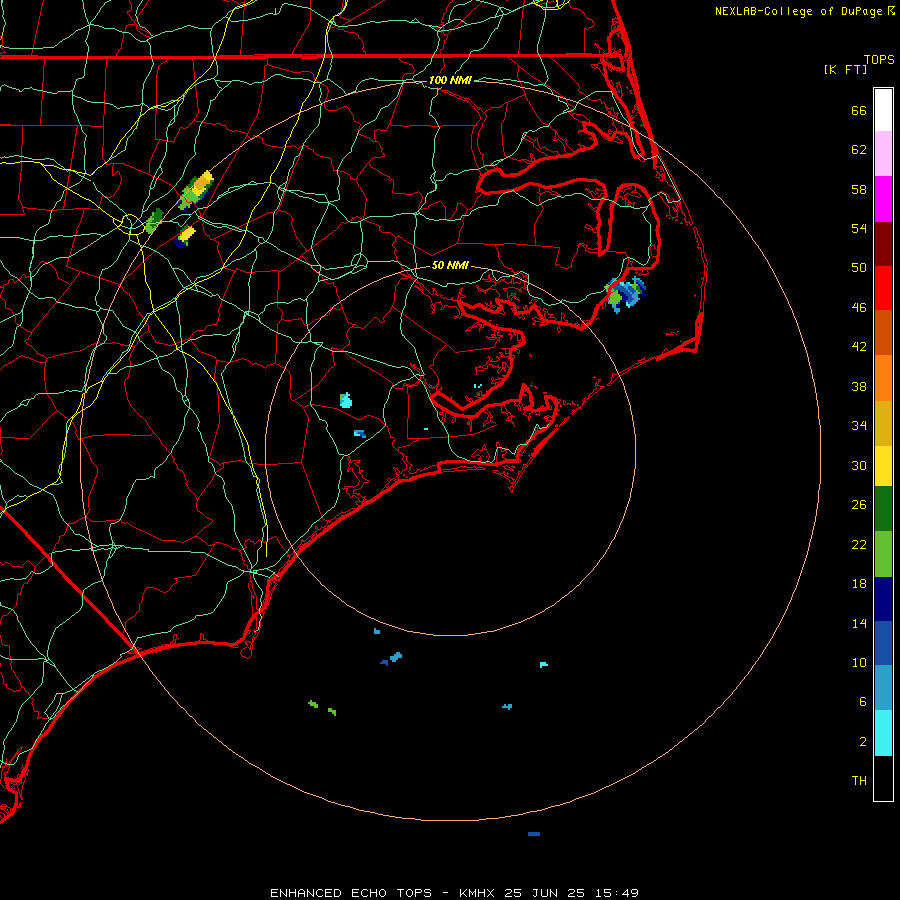Click the 'TOPS' legend heading
Viewport: 900px width, 900px height.
(879, 59)
